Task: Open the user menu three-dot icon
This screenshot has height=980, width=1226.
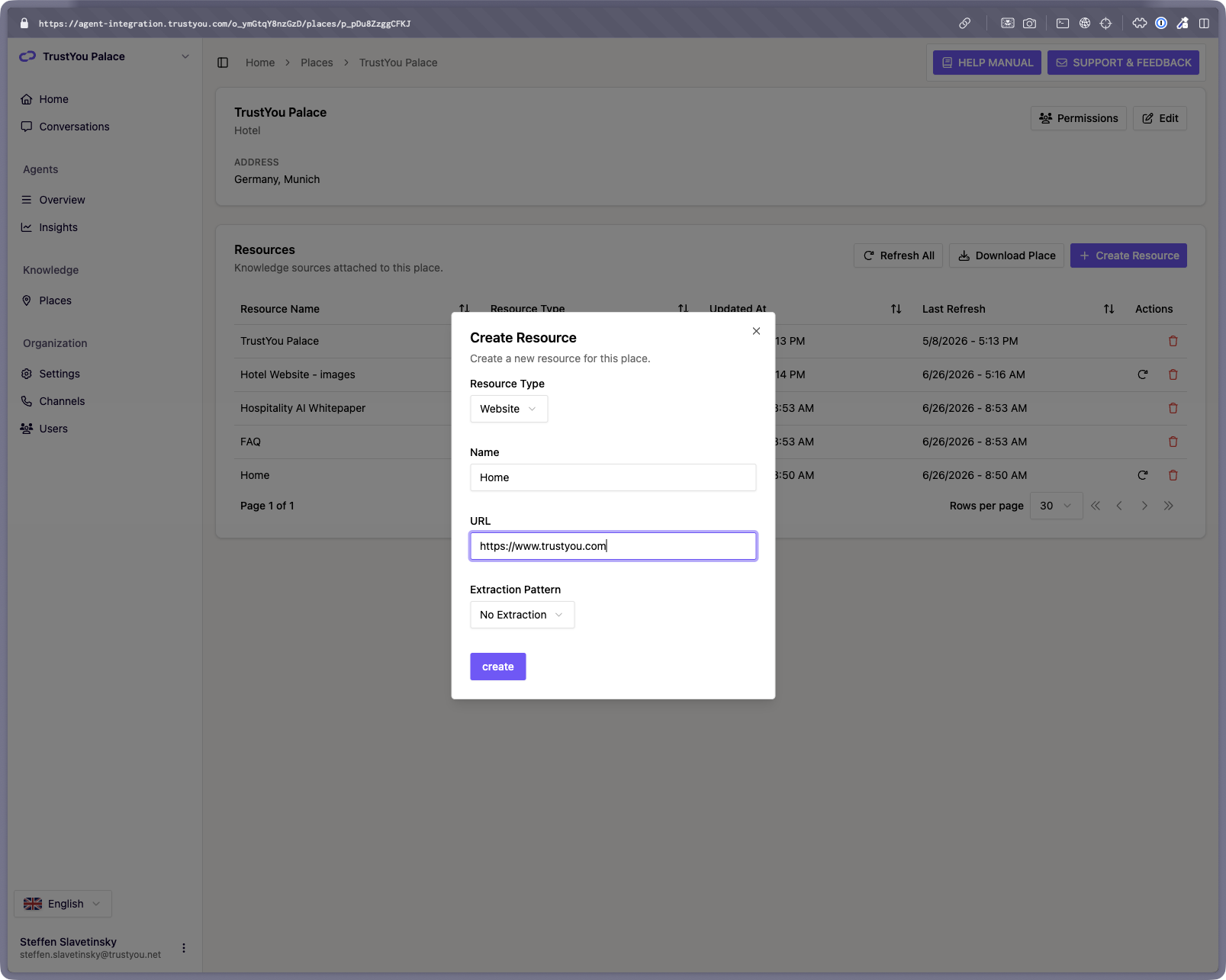Action: coord(184,948)
